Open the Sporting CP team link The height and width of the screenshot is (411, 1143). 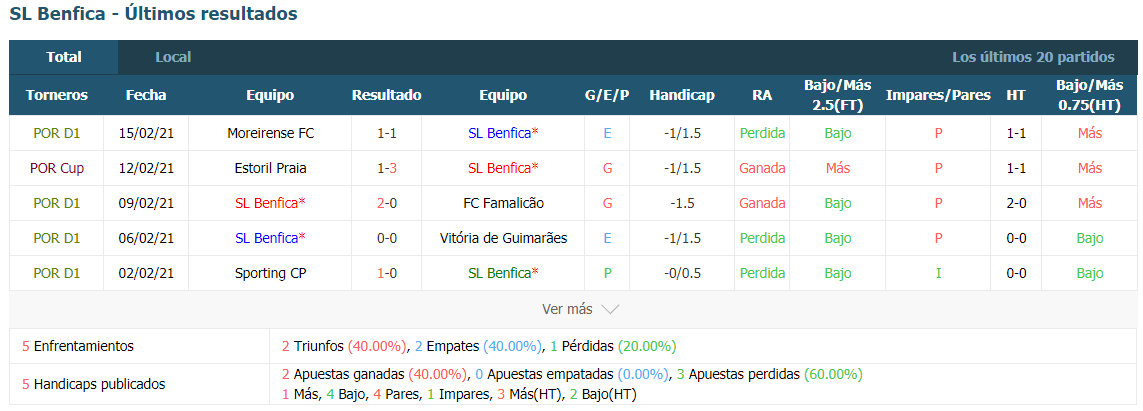270,273
